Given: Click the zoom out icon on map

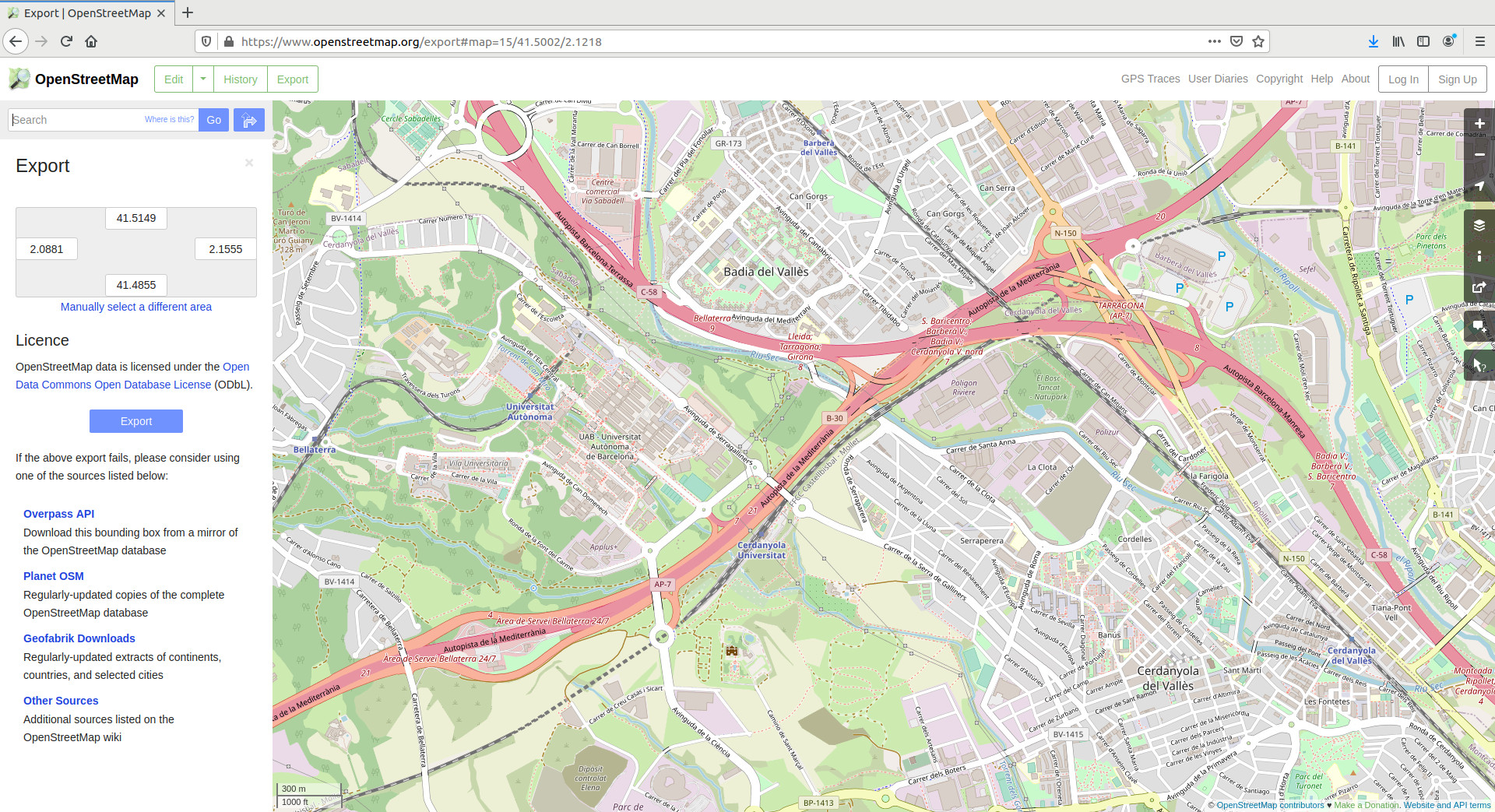Looking at the screenshot, I should [x=1479, y=155].
